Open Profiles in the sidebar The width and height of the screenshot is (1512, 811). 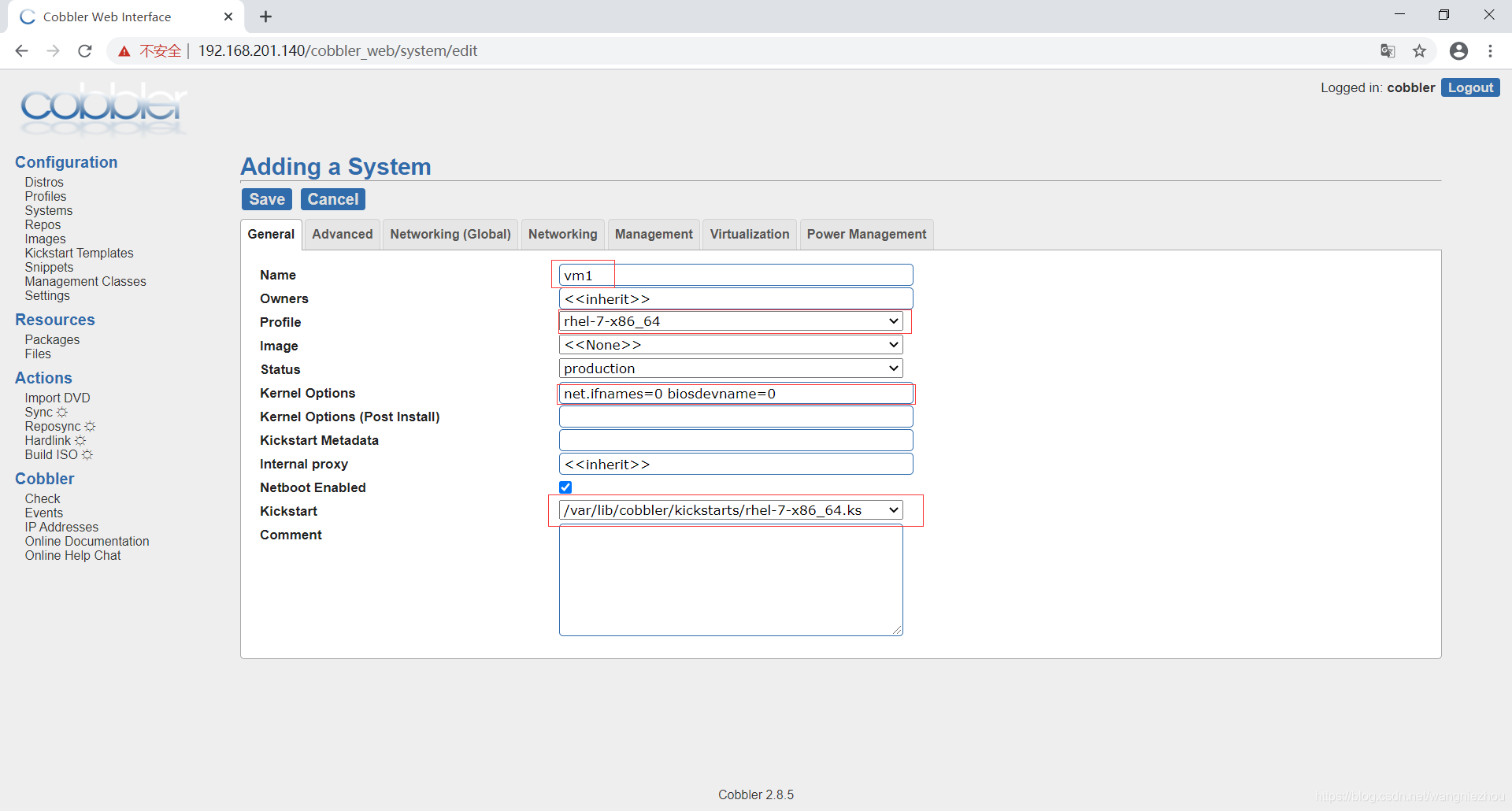[x=46, y=197]
